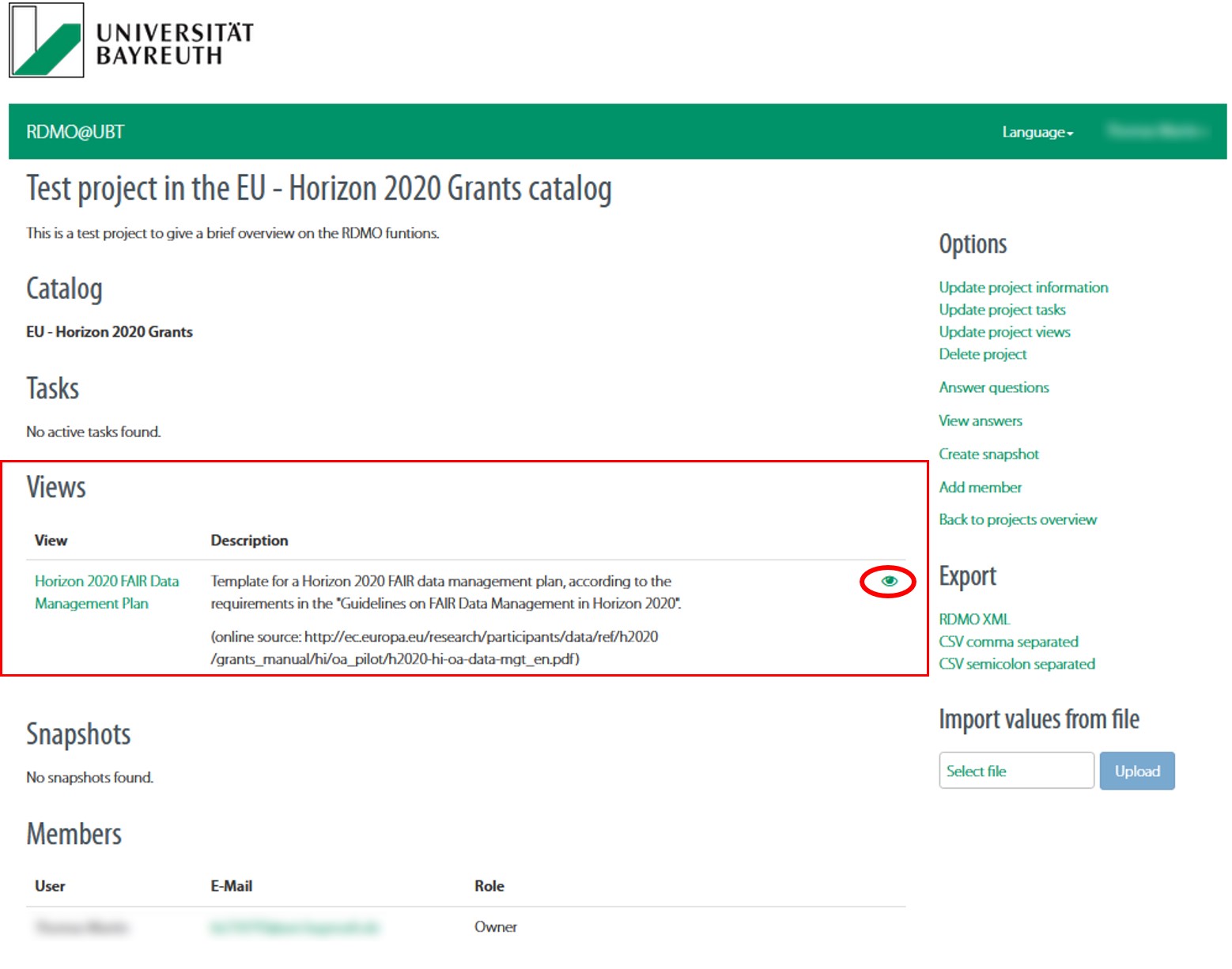
Task: Click the Views table Description header
Action: tap(249, 541)
